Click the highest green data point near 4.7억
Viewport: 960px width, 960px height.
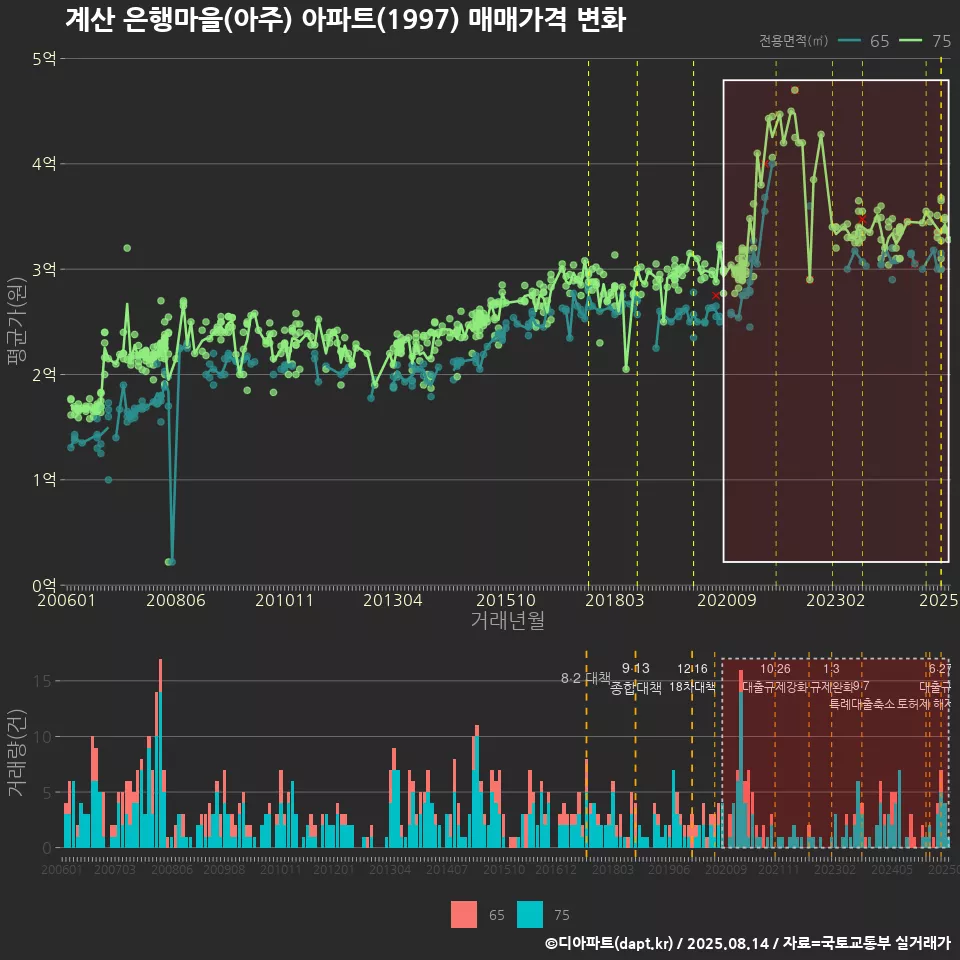[795, 90]
